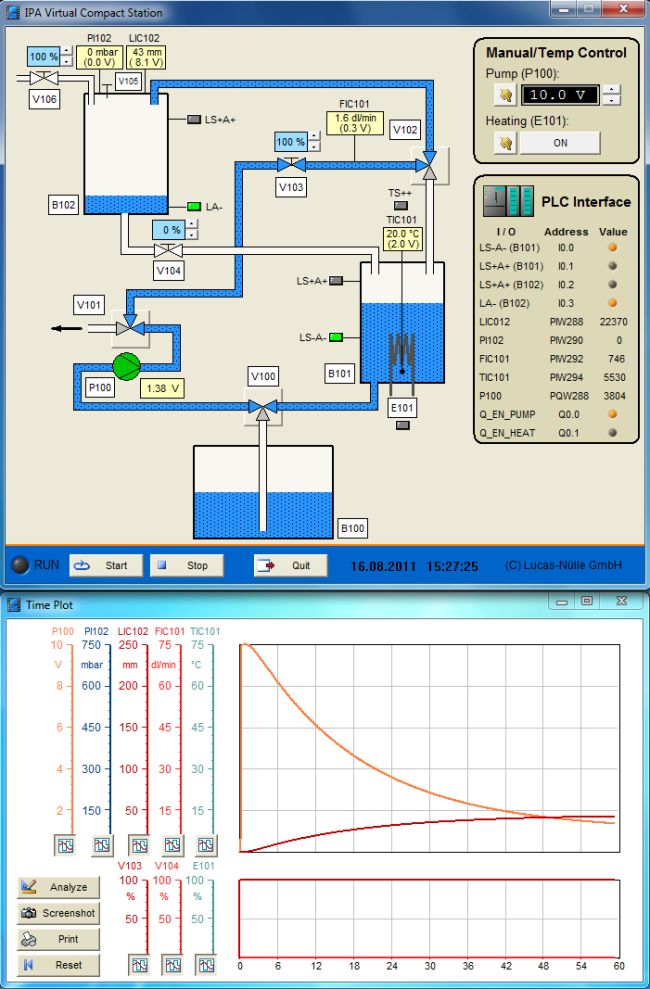
Task: Increase V103 valve opening with up arrow
Action: pyautogui.click(x=314, y=136)
